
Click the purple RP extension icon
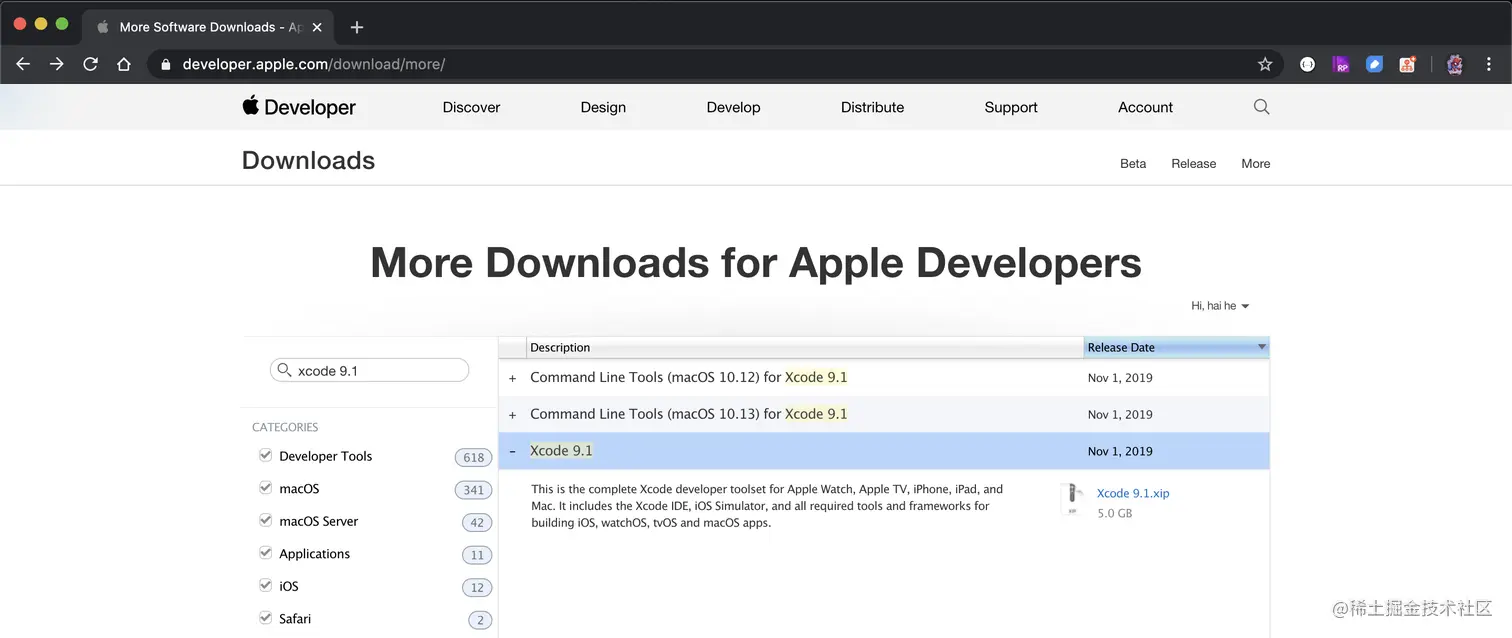point(1341,64)
